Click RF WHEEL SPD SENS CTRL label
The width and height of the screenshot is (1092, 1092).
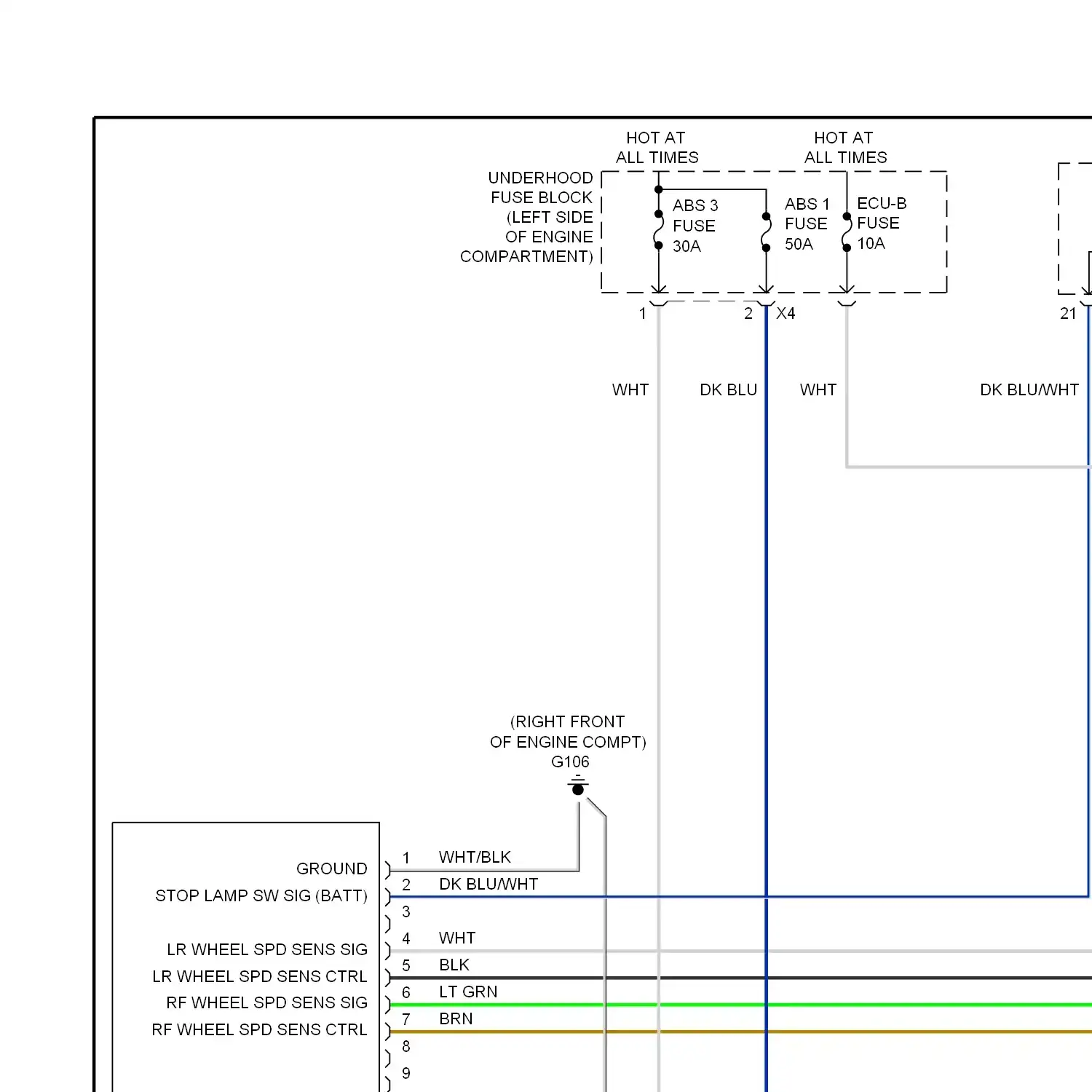259,1029
